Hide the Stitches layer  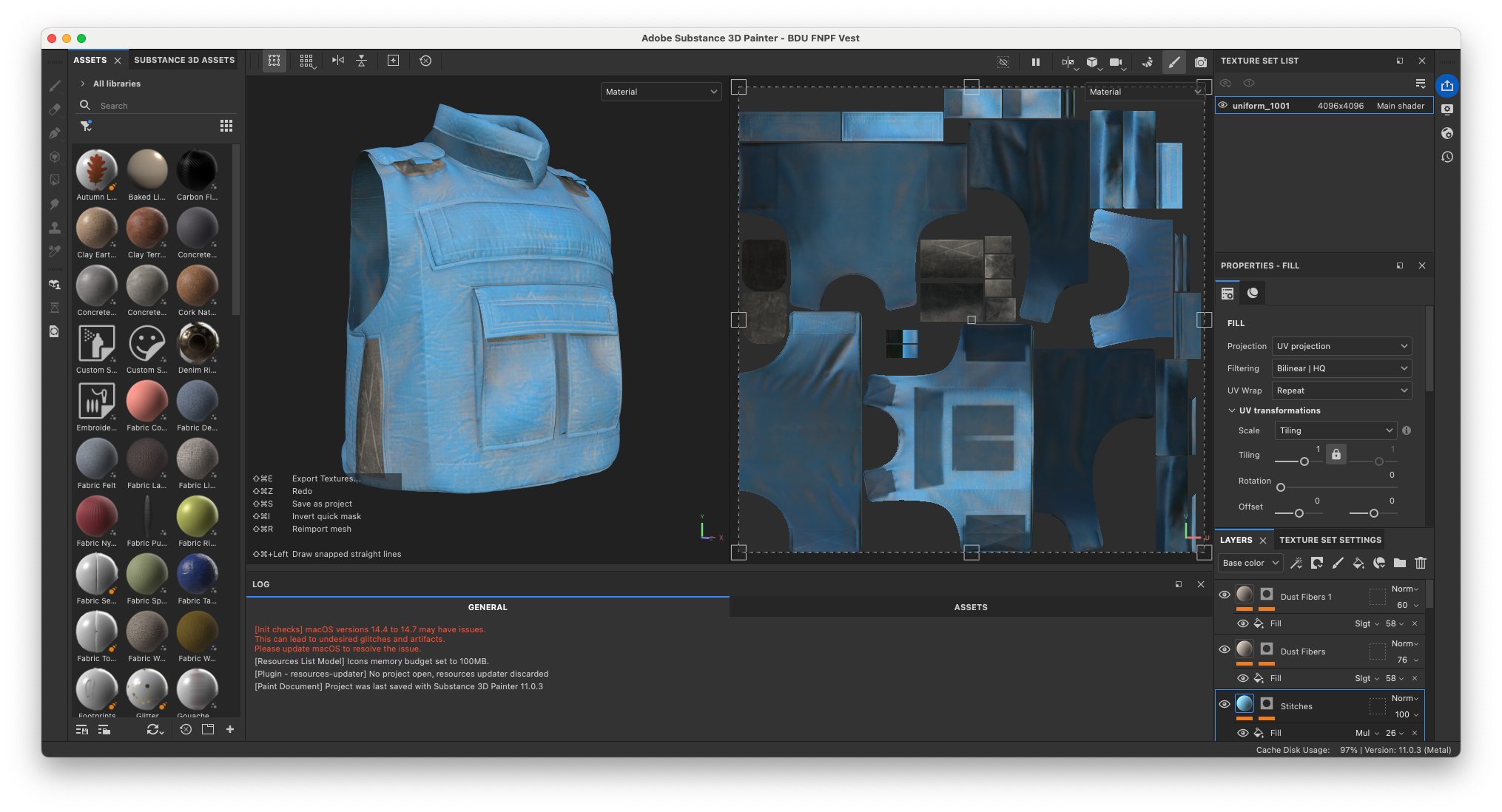click(1225, 704)
